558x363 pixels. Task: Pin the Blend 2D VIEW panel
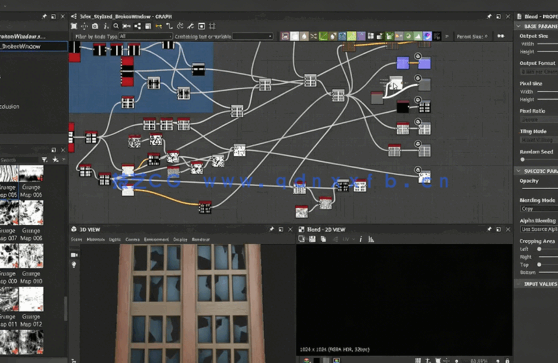coord(489,229)
